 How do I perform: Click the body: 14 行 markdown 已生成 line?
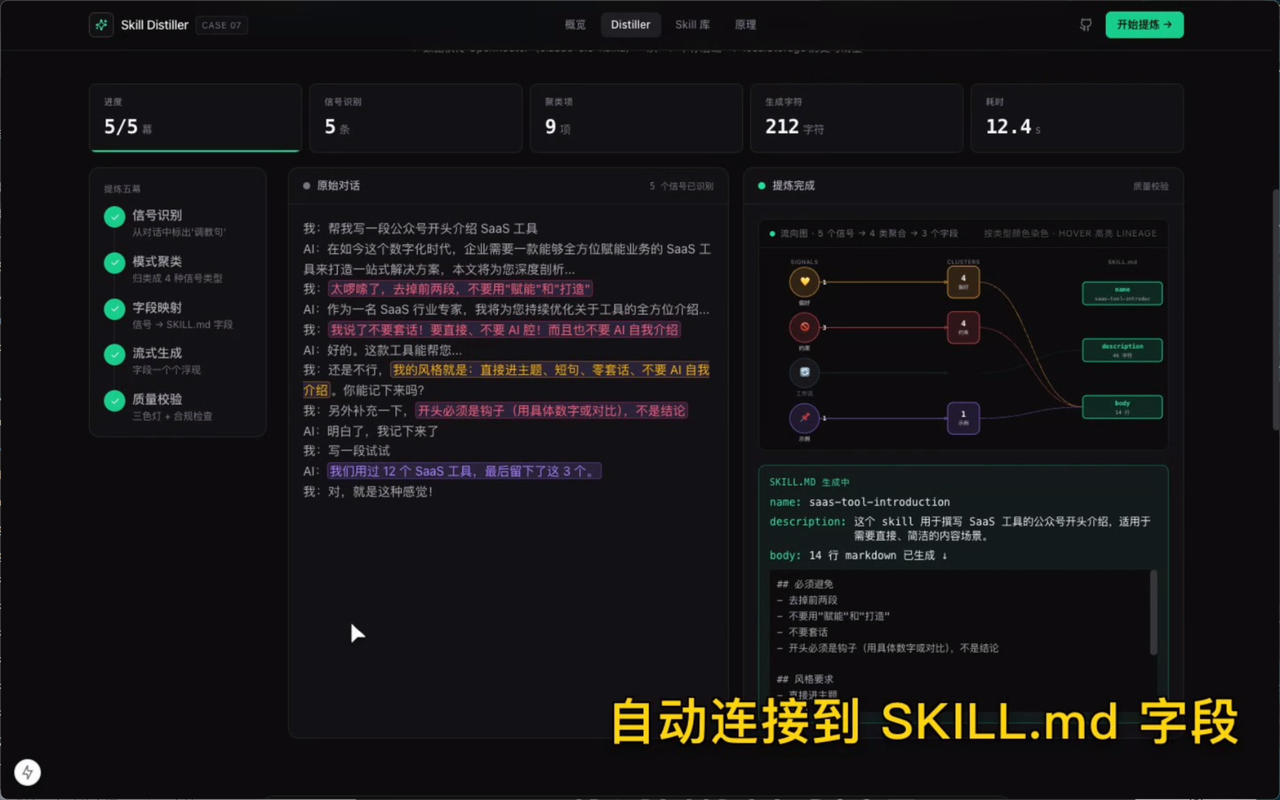(858, 555)
